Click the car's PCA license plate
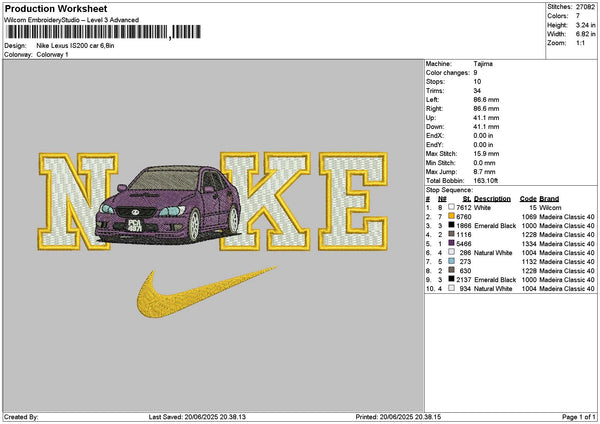This screenshot has height=424, width=600. click(135, 226)
